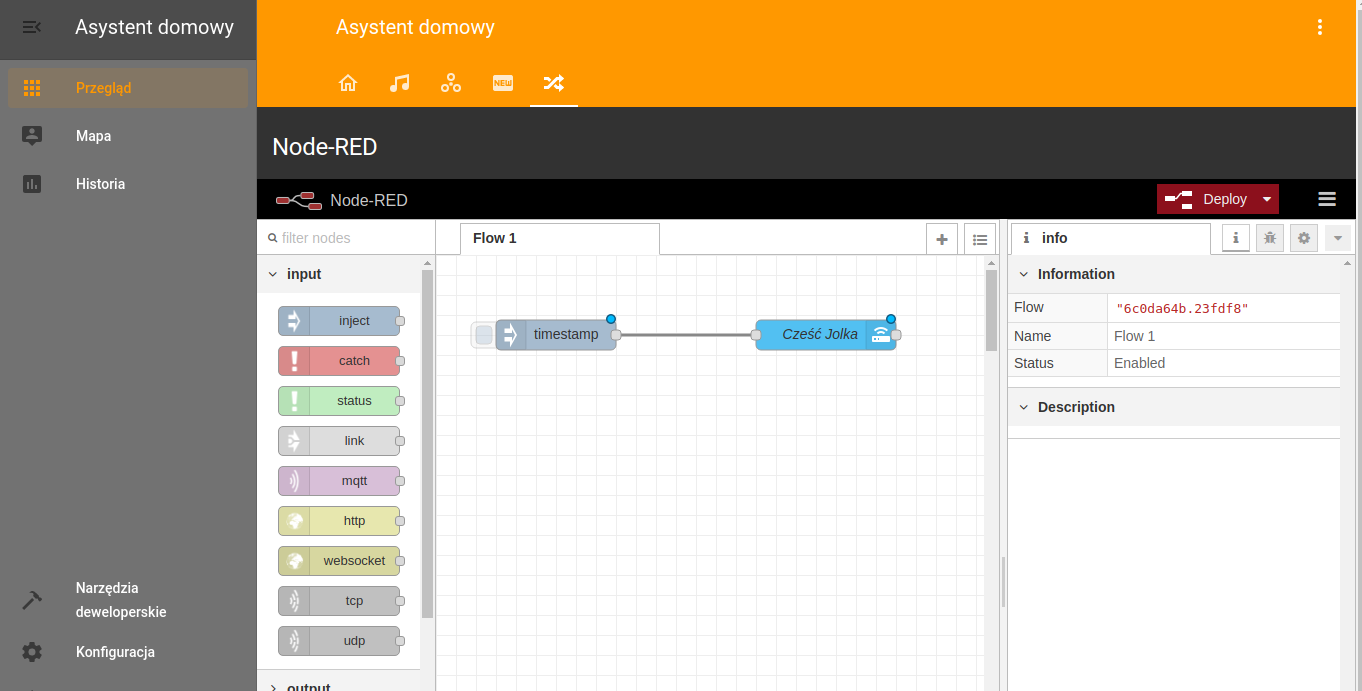
Task: Click the Status value Enabled
Action: point(1139,363)
